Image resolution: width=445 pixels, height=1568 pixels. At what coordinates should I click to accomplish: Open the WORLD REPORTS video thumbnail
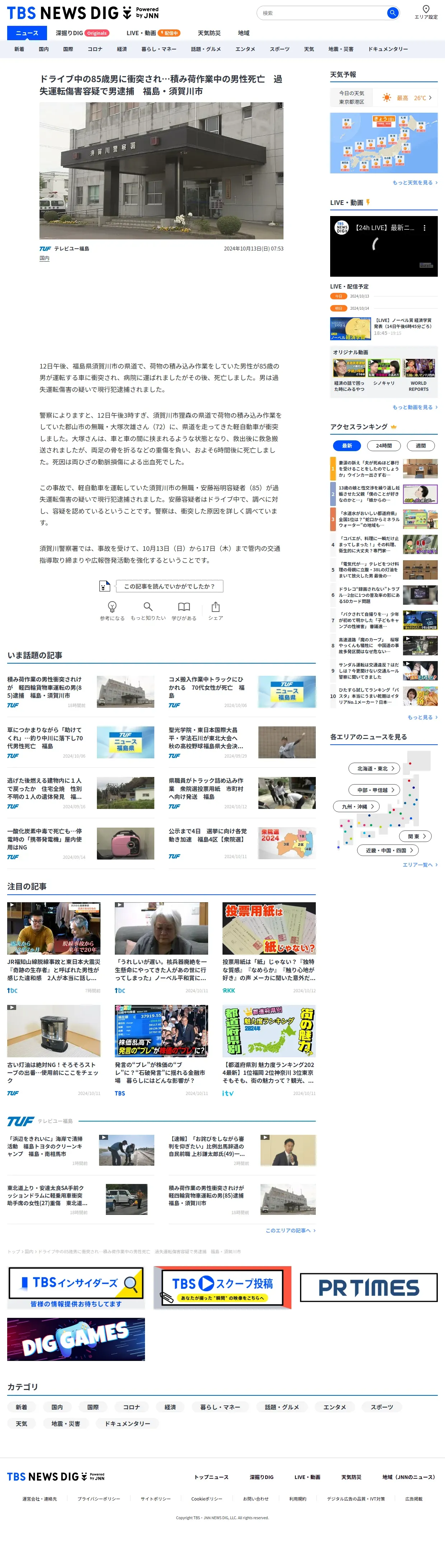419,368
